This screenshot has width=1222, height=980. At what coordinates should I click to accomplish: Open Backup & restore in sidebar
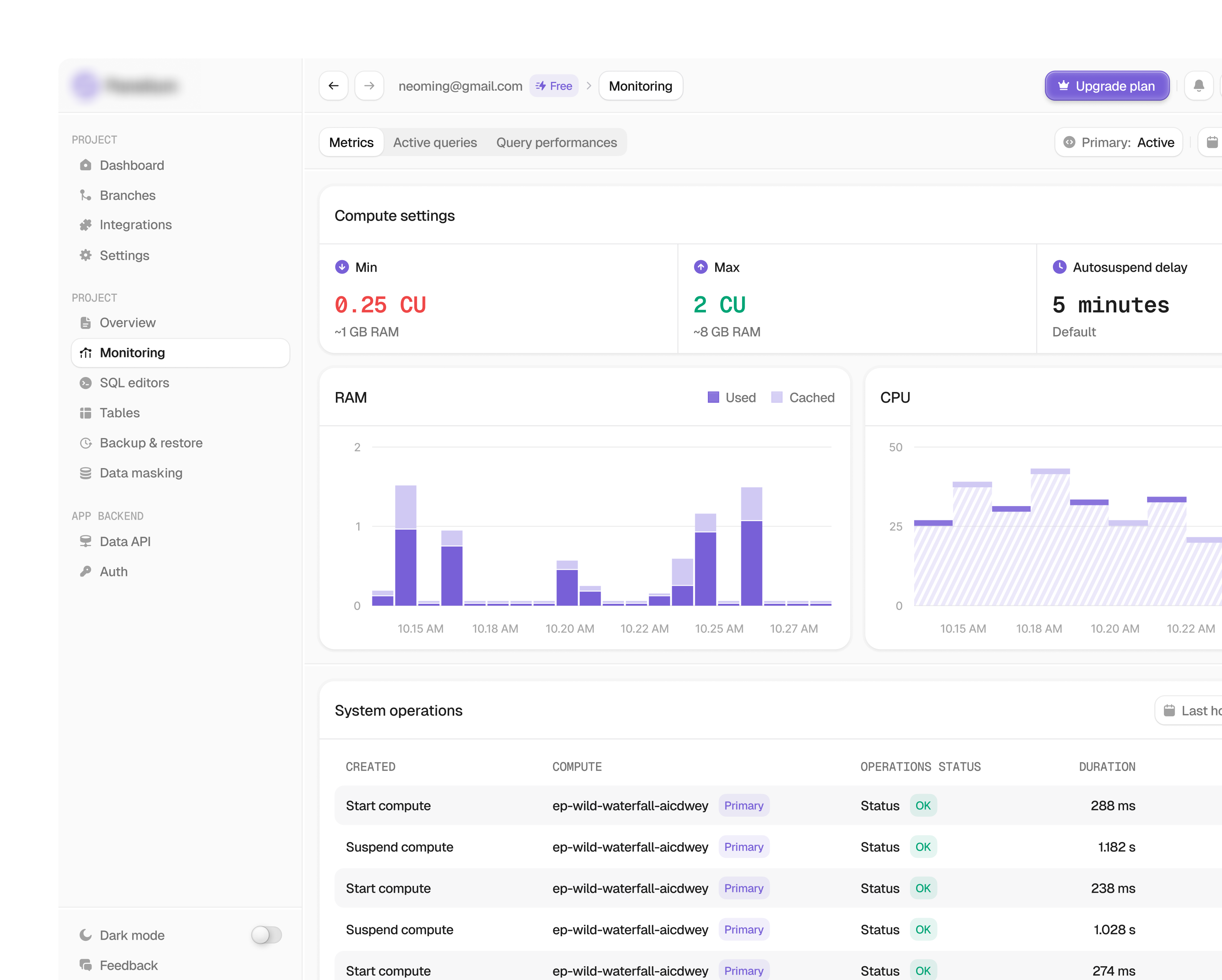click(151, 443)
